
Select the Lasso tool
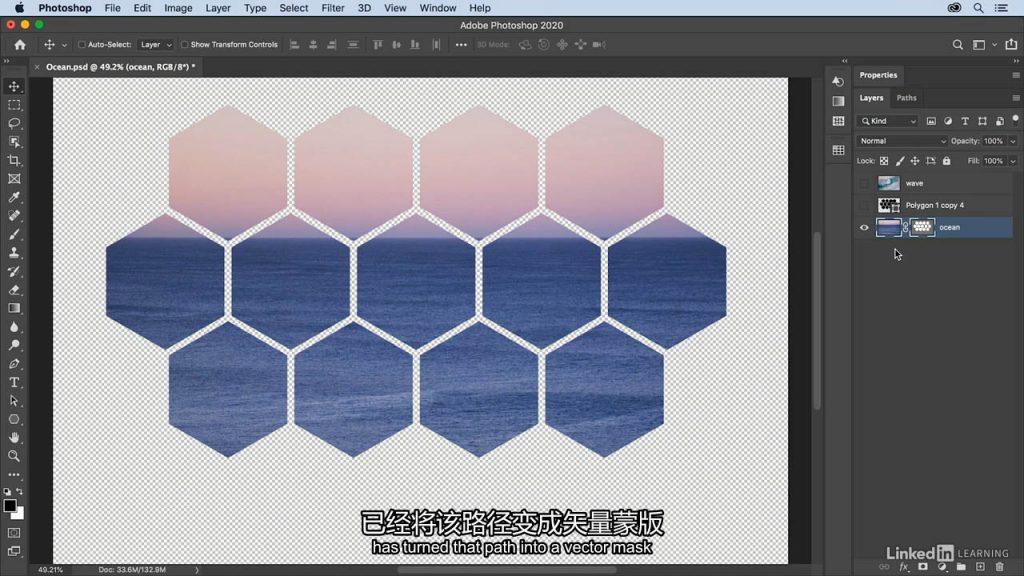coord(14,123)
